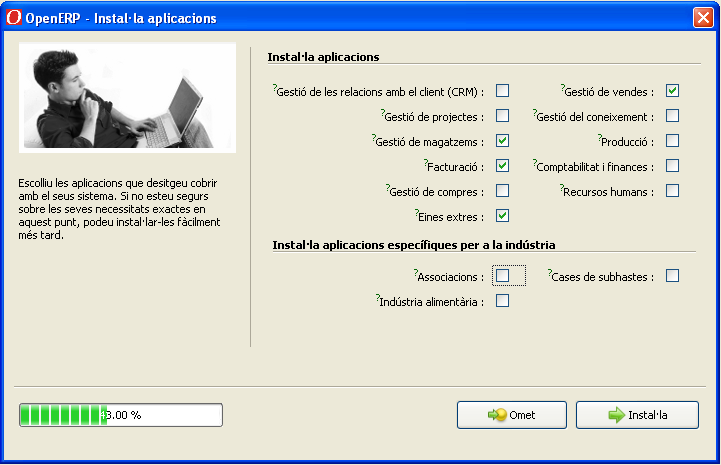Check the Cases de subhastes box
The height and width of the screenshot is (465, 721).
(673, 276)
